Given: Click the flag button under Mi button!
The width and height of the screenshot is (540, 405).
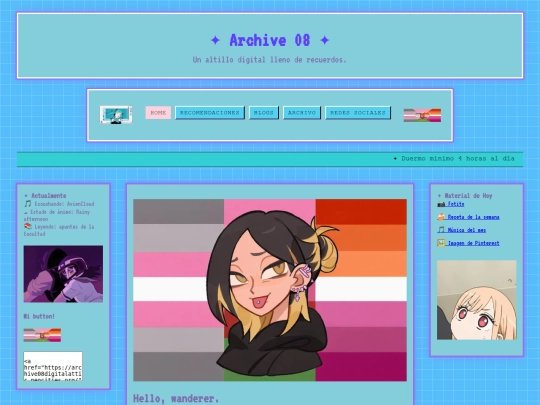Looking at the screenshot, I should tap(42, 335).
